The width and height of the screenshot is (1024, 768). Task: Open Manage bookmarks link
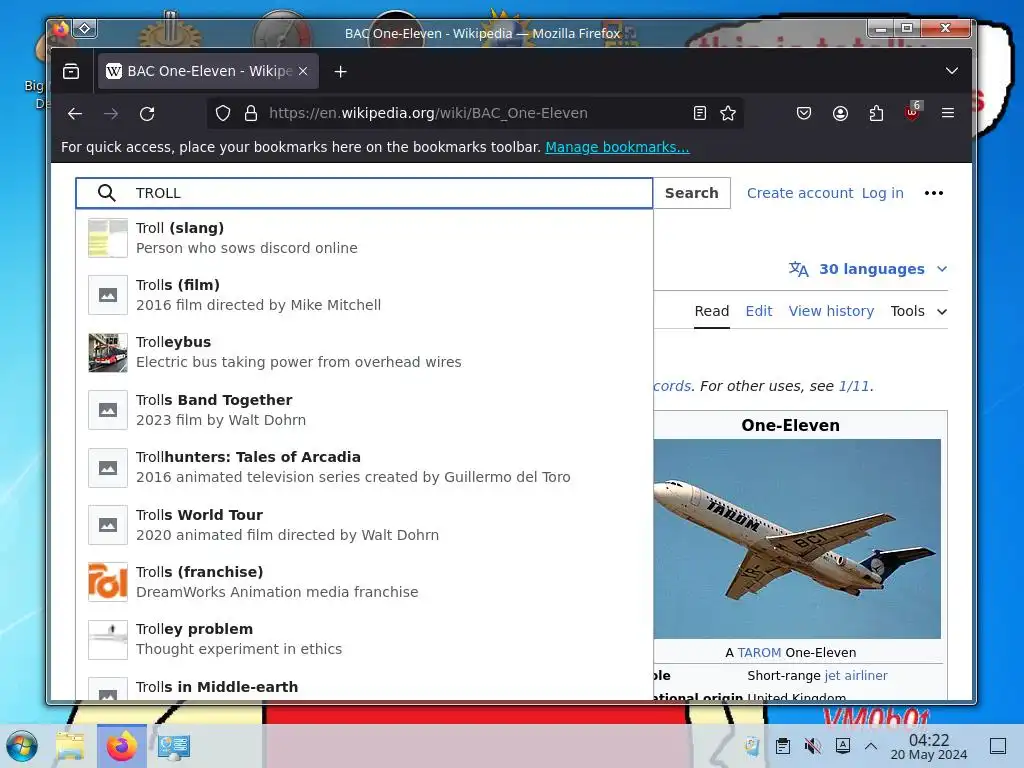click(x=617, y=147)
